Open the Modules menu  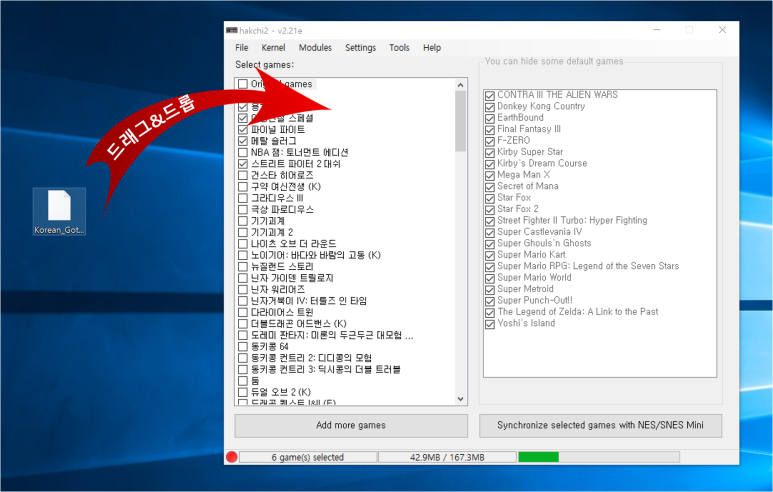point(315,48)
